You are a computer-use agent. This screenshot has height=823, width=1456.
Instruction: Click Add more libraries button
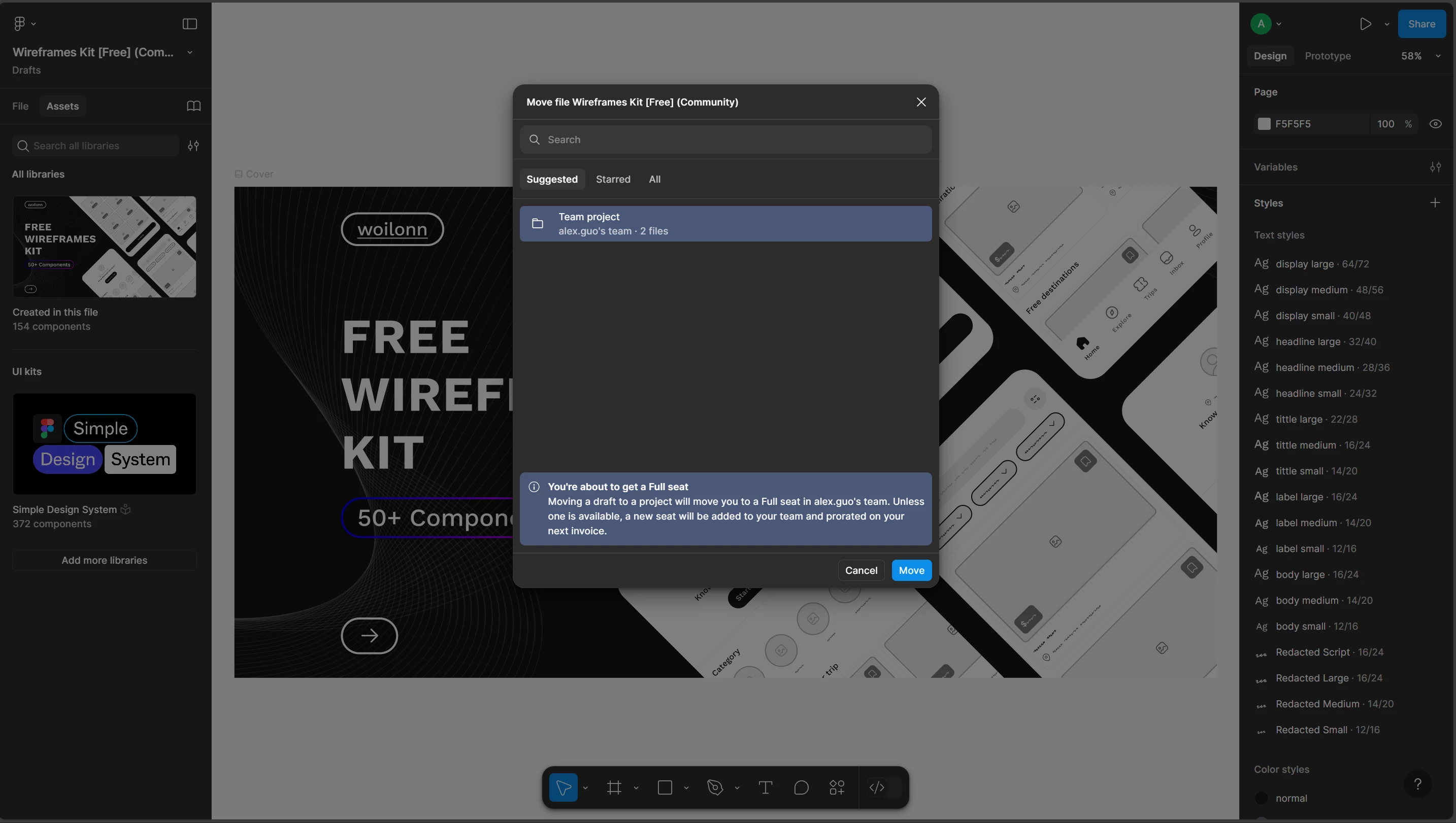pyautogui.click(x=104, y=560)
